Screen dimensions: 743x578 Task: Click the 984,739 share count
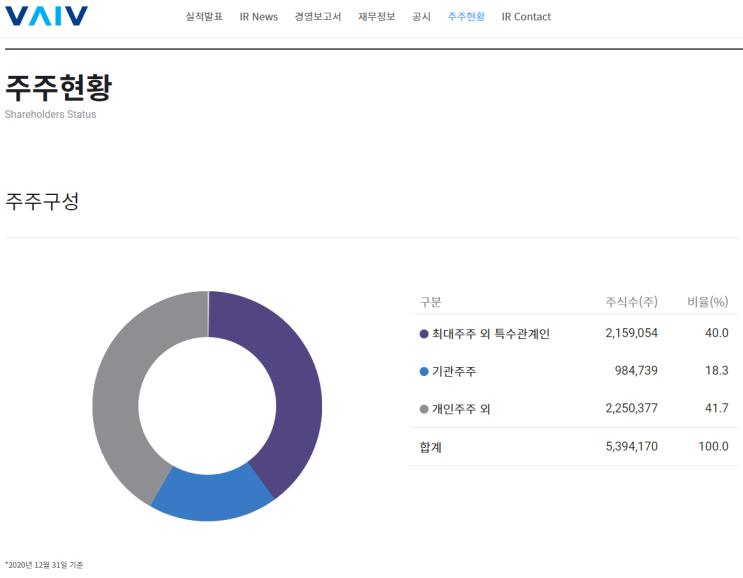pos(636,370)
